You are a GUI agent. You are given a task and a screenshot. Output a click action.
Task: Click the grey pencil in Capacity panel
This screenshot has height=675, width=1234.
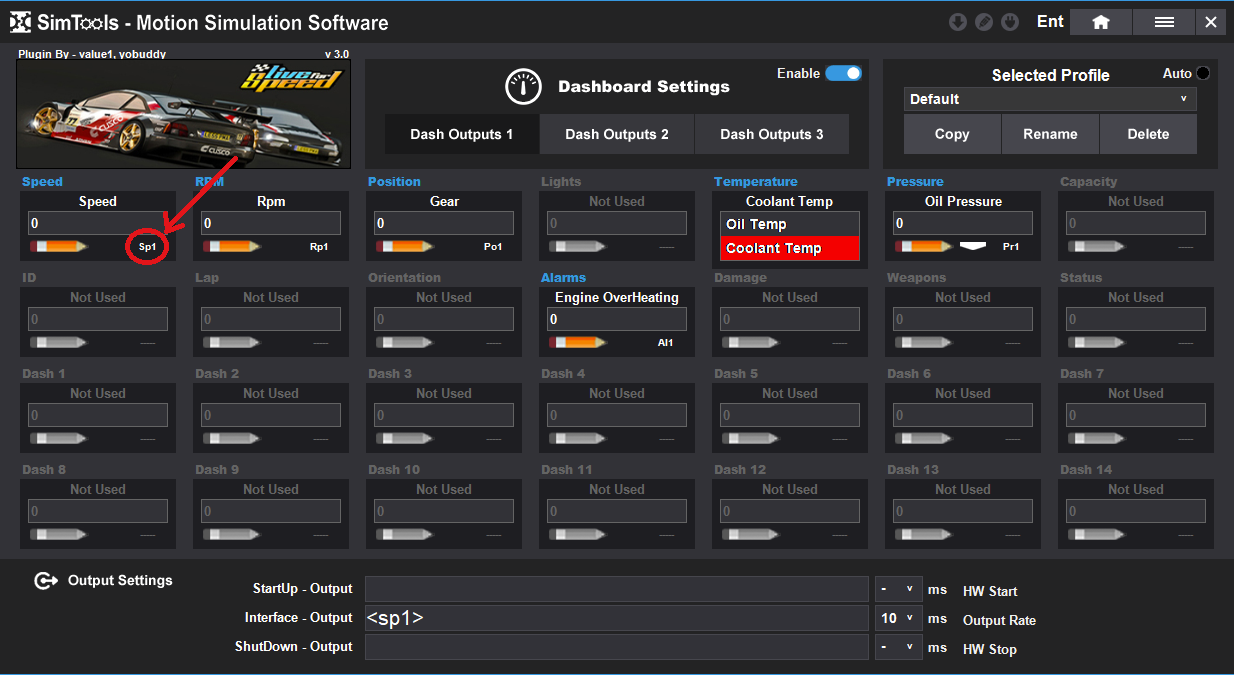click(x=1097, y=246)
